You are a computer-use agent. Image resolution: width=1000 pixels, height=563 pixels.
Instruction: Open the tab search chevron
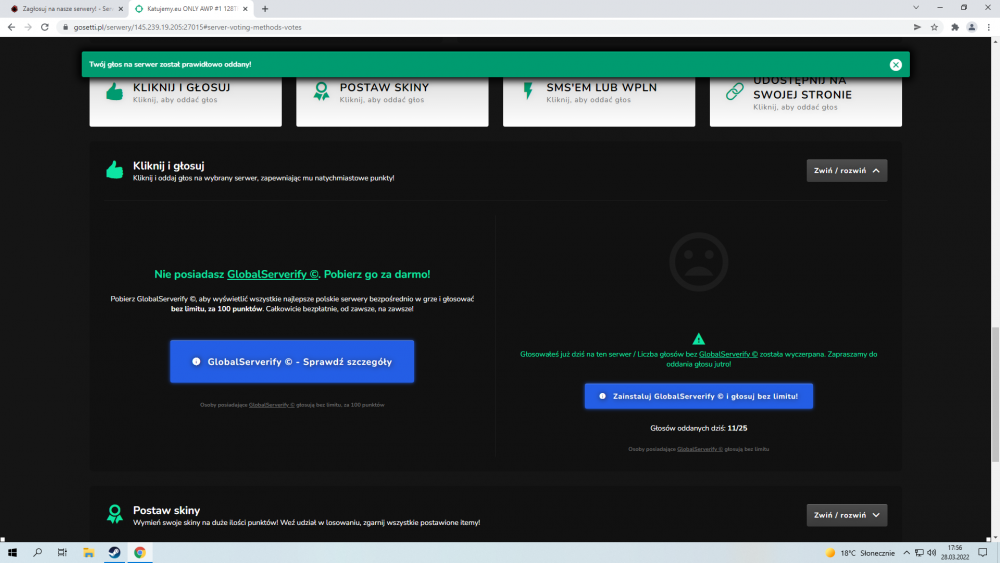pyautogui.click(x=916, y=8)
